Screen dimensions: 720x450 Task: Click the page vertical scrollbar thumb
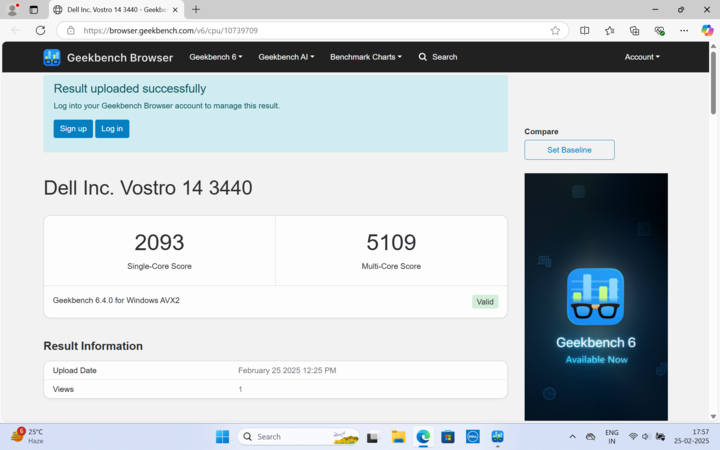coord(713,83)
